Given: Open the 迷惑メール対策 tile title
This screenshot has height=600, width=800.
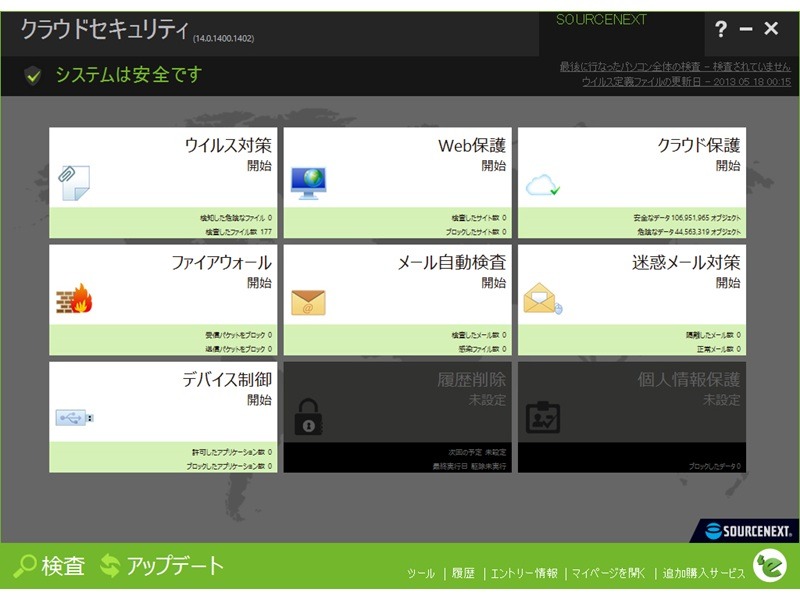Looking at the screenshot, I should click(686, 263).
